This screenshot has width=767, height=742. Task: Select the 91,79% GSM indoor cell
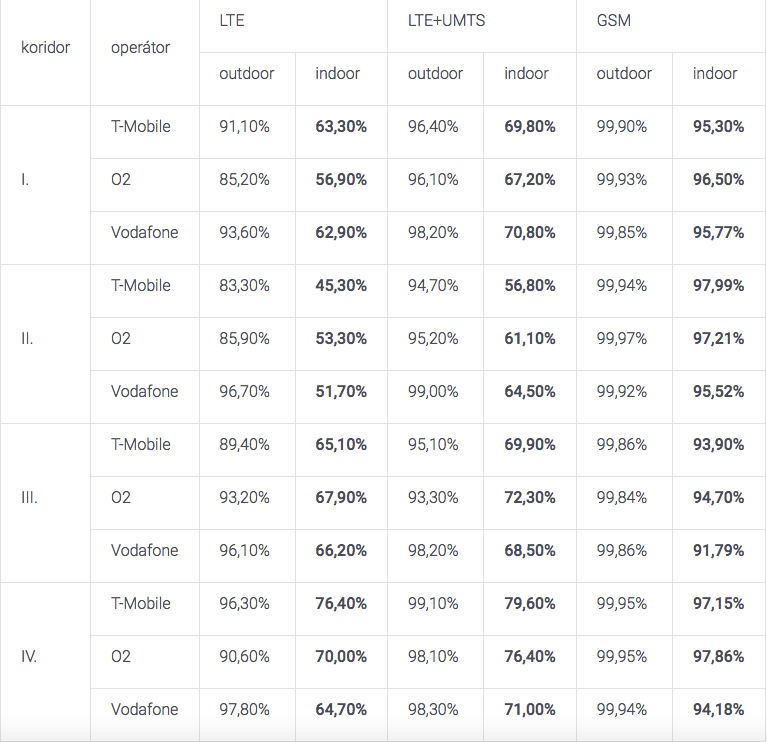point(718,550)
